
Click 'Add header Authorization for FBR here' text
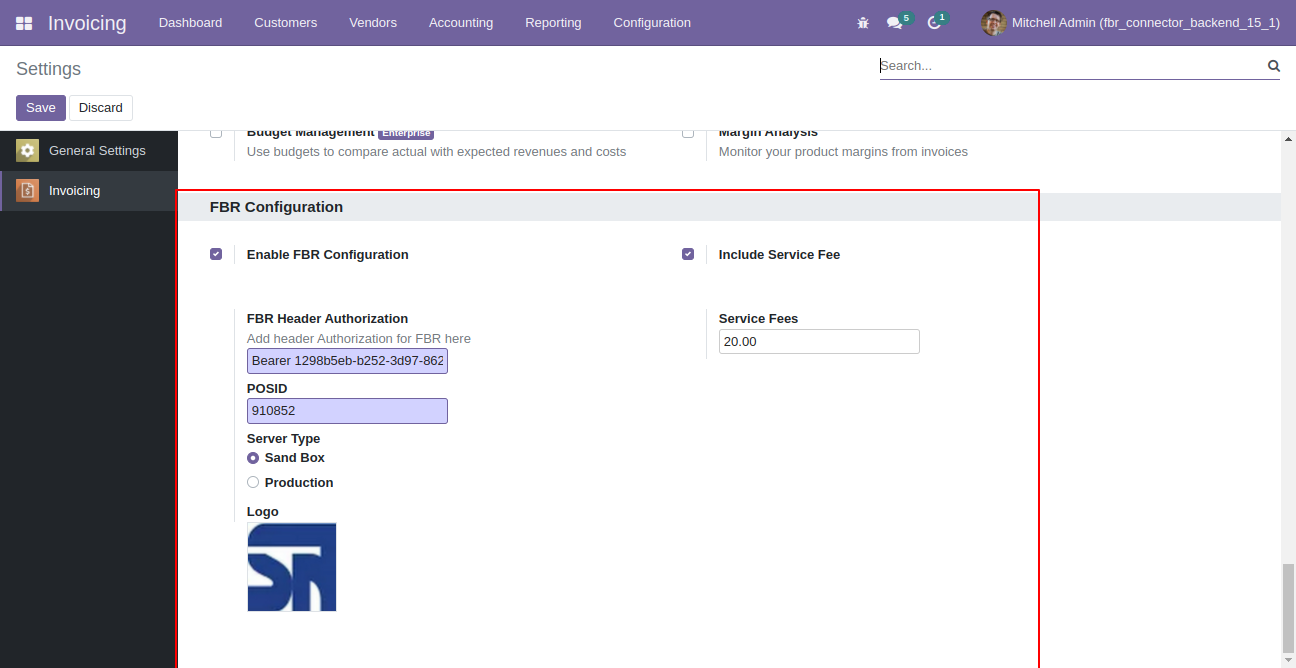(359, 339)
